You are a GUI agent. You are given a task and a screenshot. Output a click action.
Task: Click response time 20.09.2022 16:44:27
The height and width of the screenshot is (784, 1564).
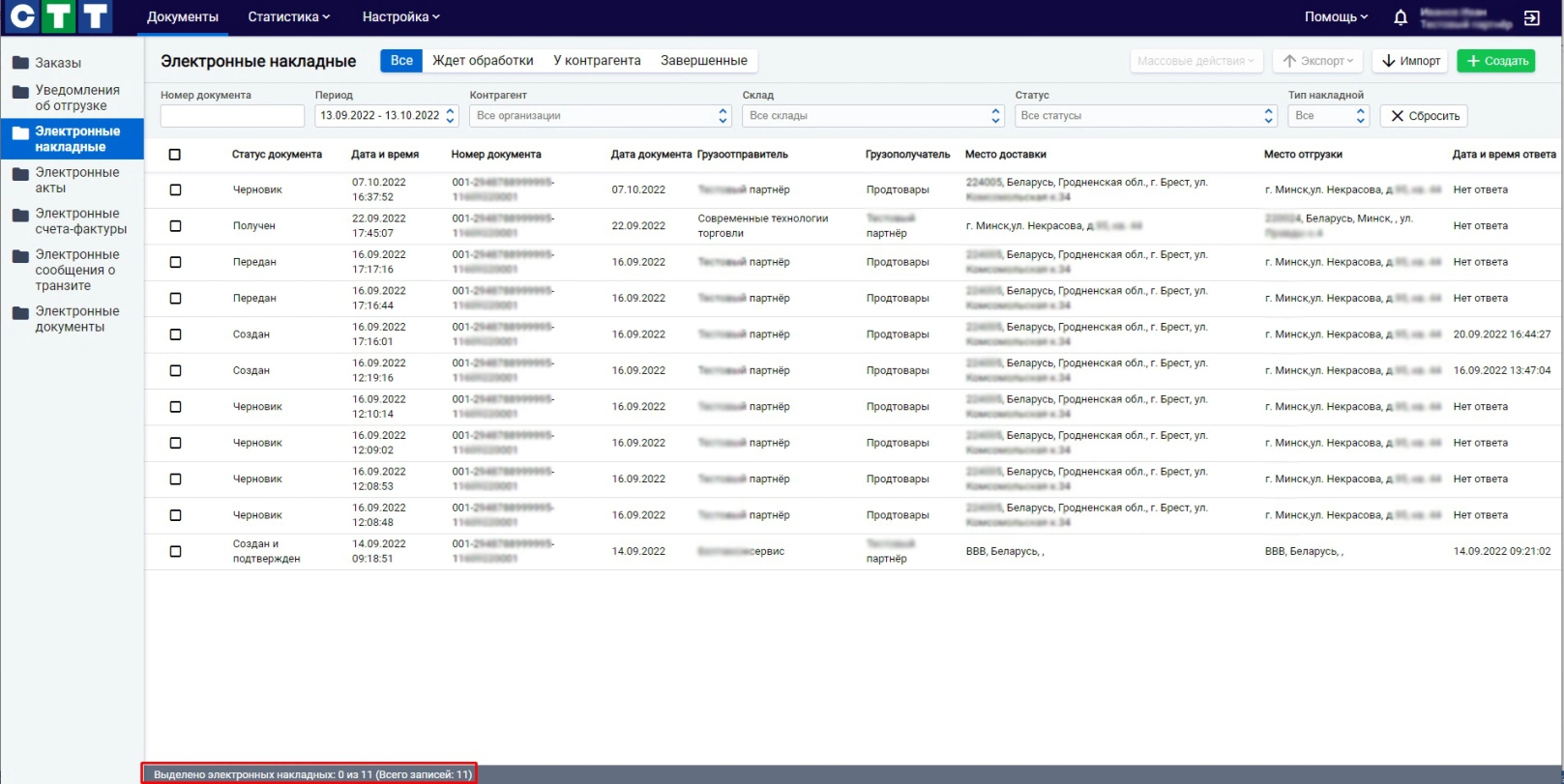pyautogui.click(x=1502, y=334)
